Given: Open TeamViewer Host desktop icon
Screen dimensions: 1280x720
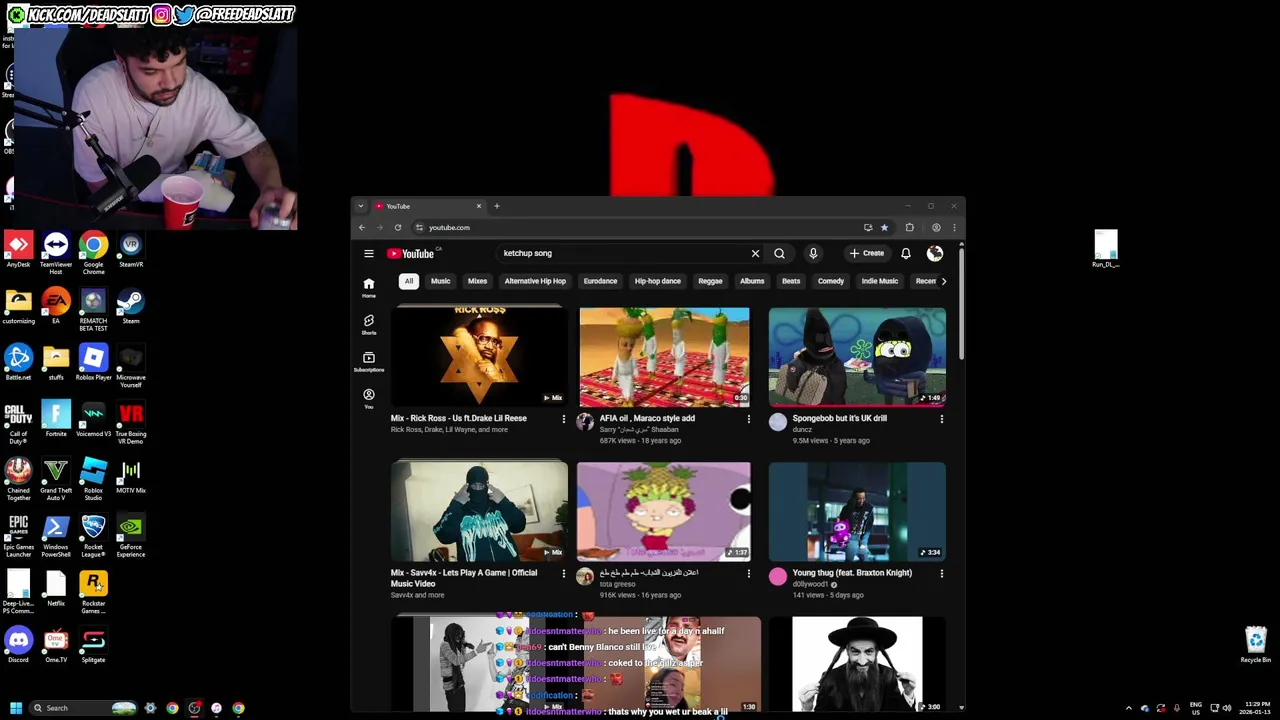Looking at the screenshot, I should pos(56,252).
